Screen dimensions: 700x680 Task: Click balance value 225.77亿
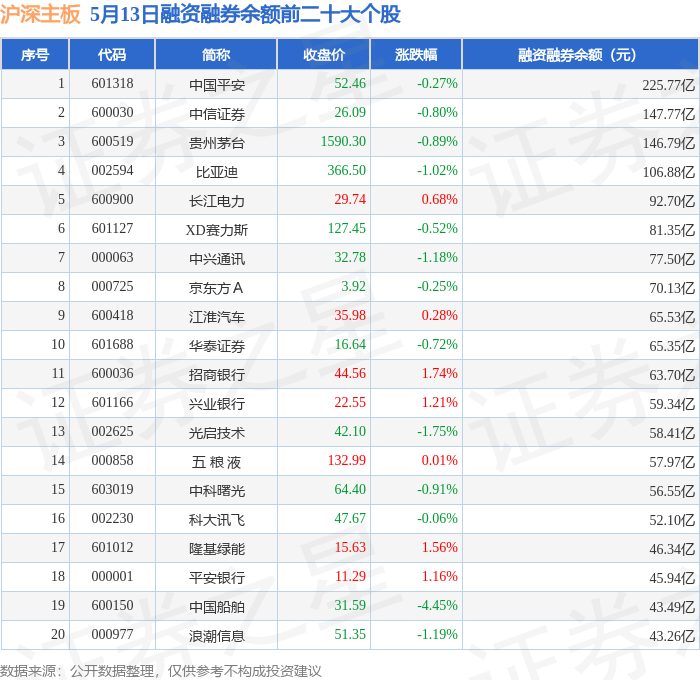click(669, 85)
